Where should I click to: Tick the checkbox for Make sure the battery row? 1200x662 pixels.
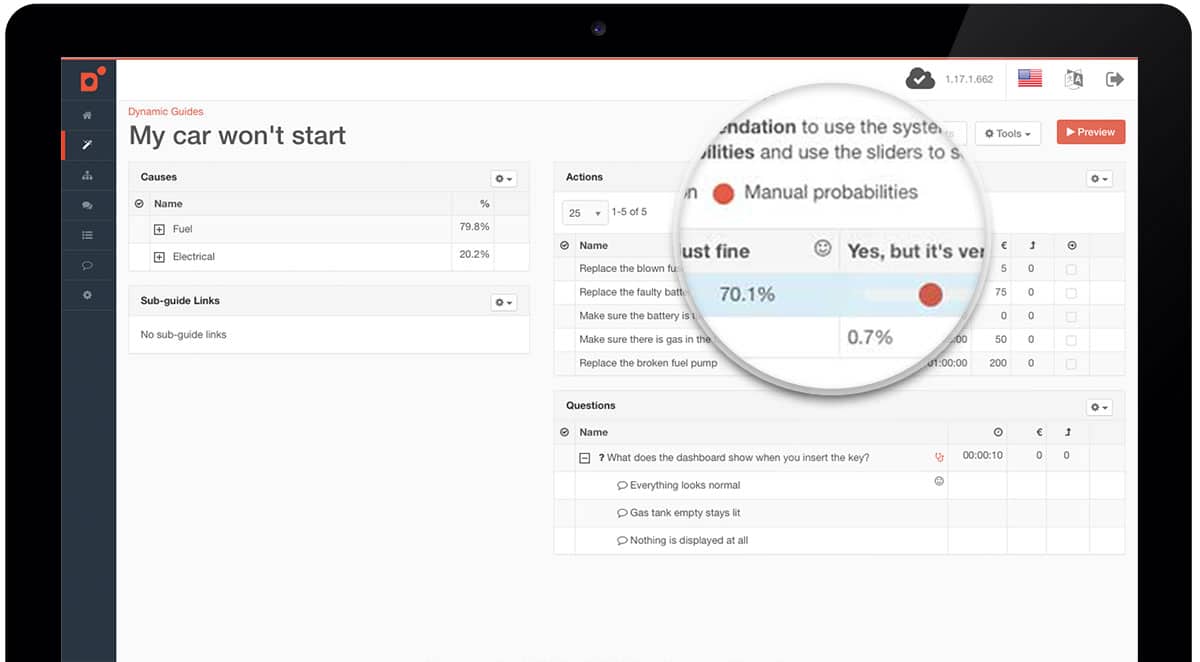1071,316
